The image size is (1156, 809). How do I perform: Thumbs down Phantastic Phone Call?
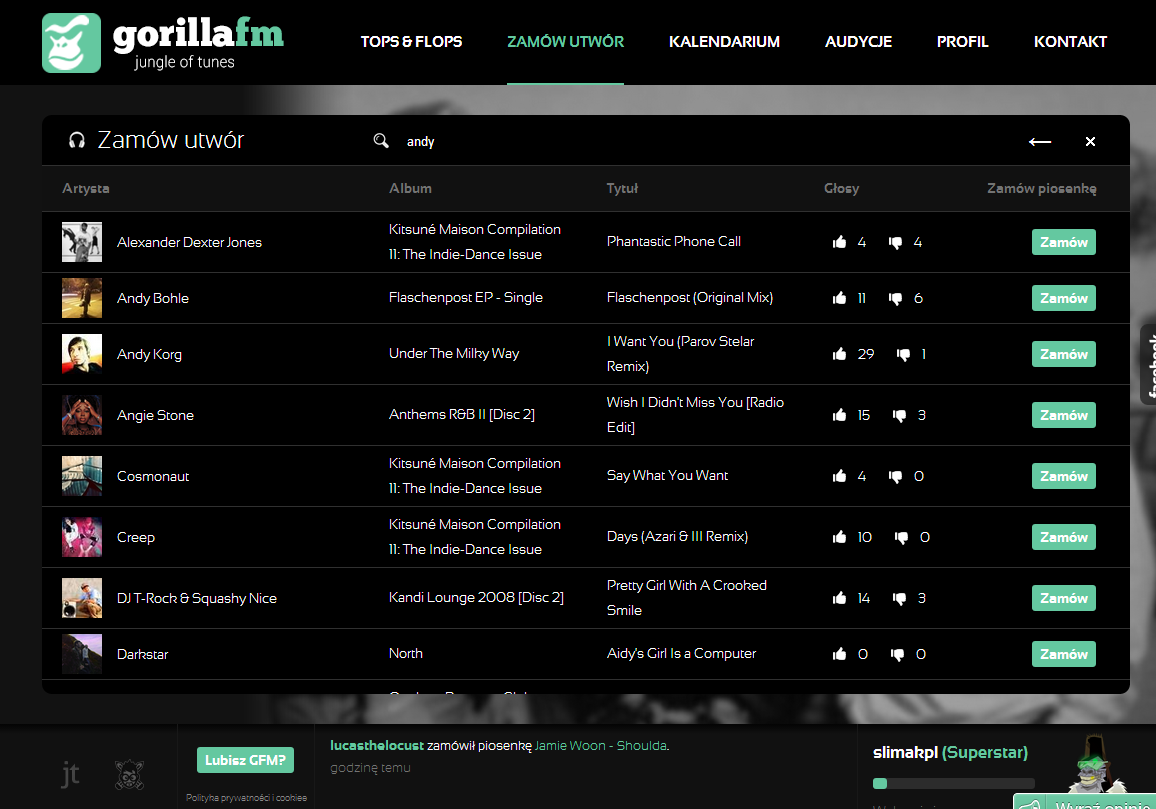[895, 243]
